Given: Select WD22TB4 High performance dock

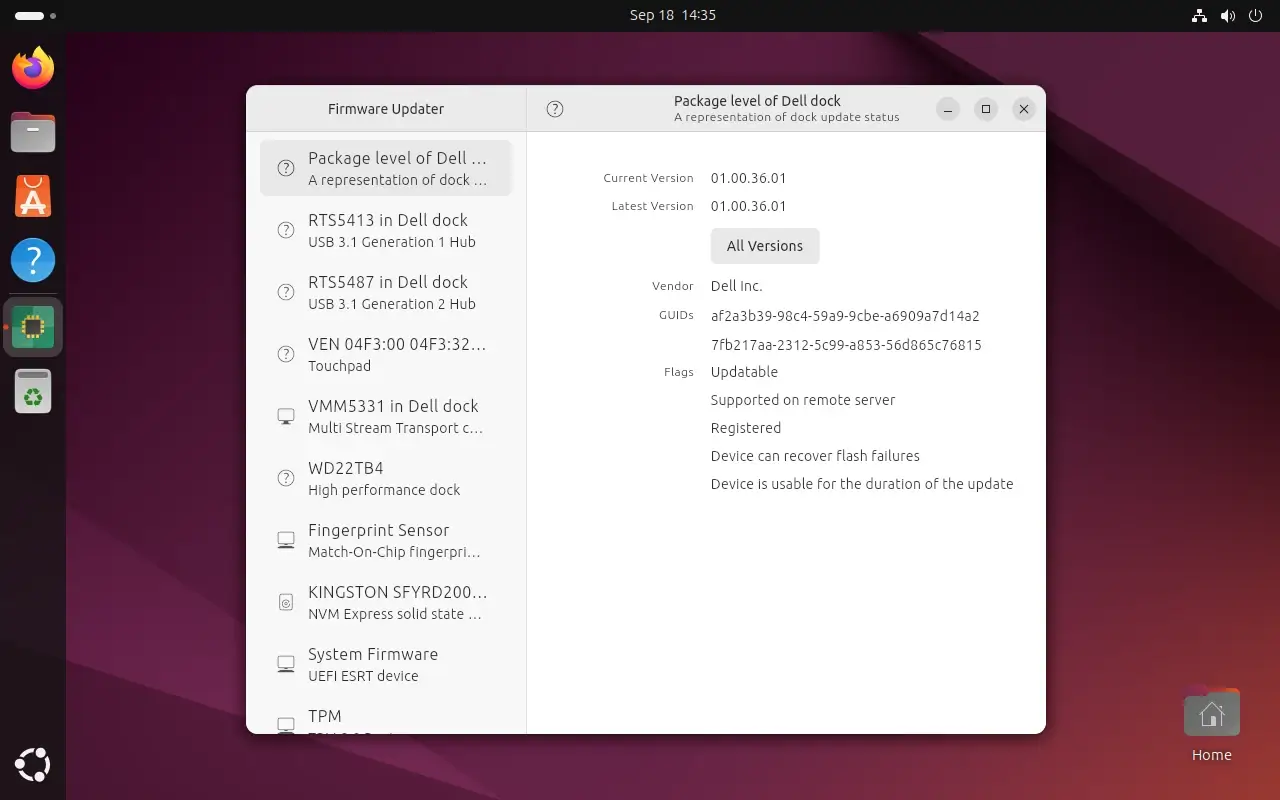Looking at the screenshot, I should pyautogui.click(x=386, y=478).
